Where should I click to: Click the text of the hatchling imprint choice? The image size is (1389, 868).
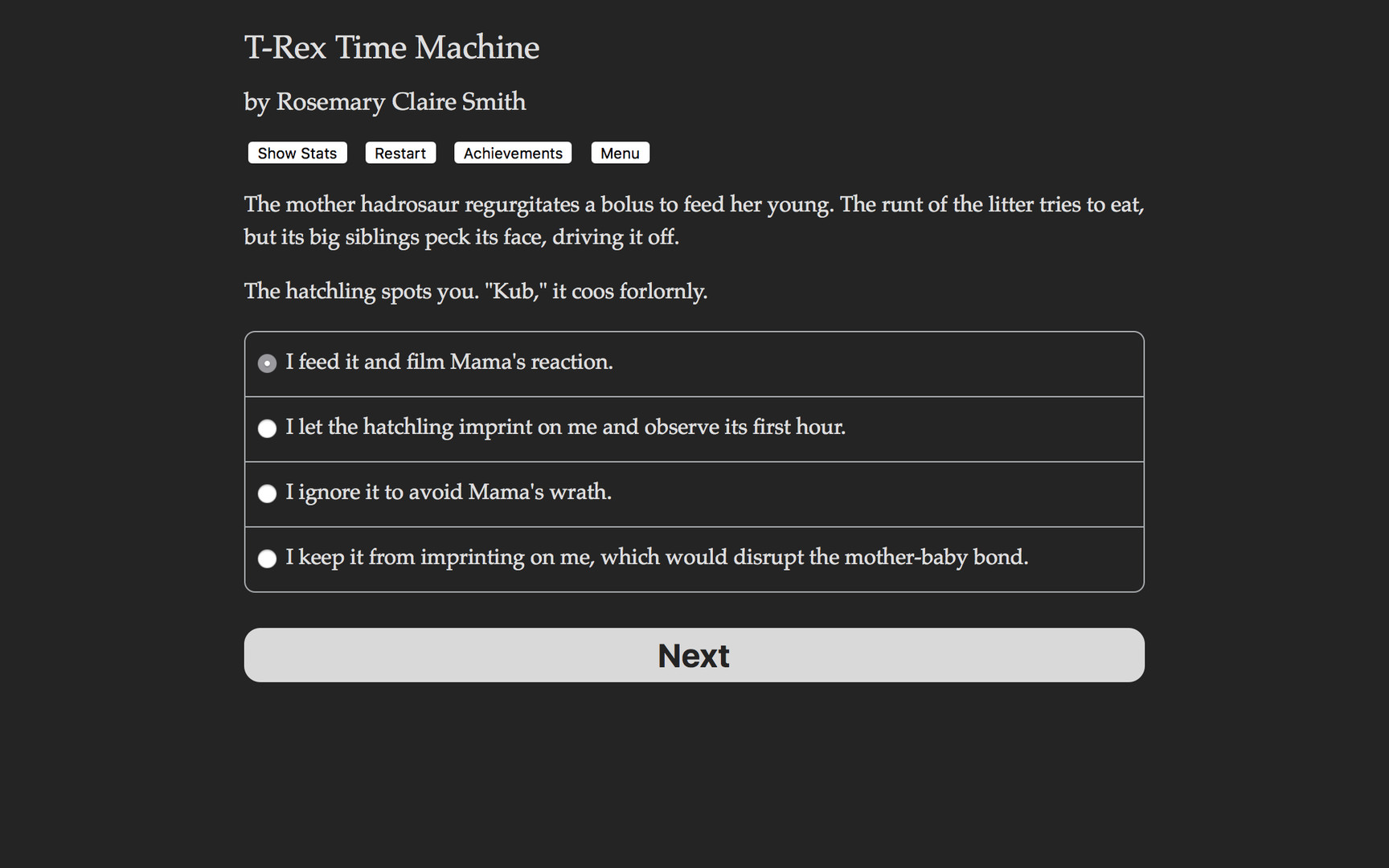[x=566, y=427]
